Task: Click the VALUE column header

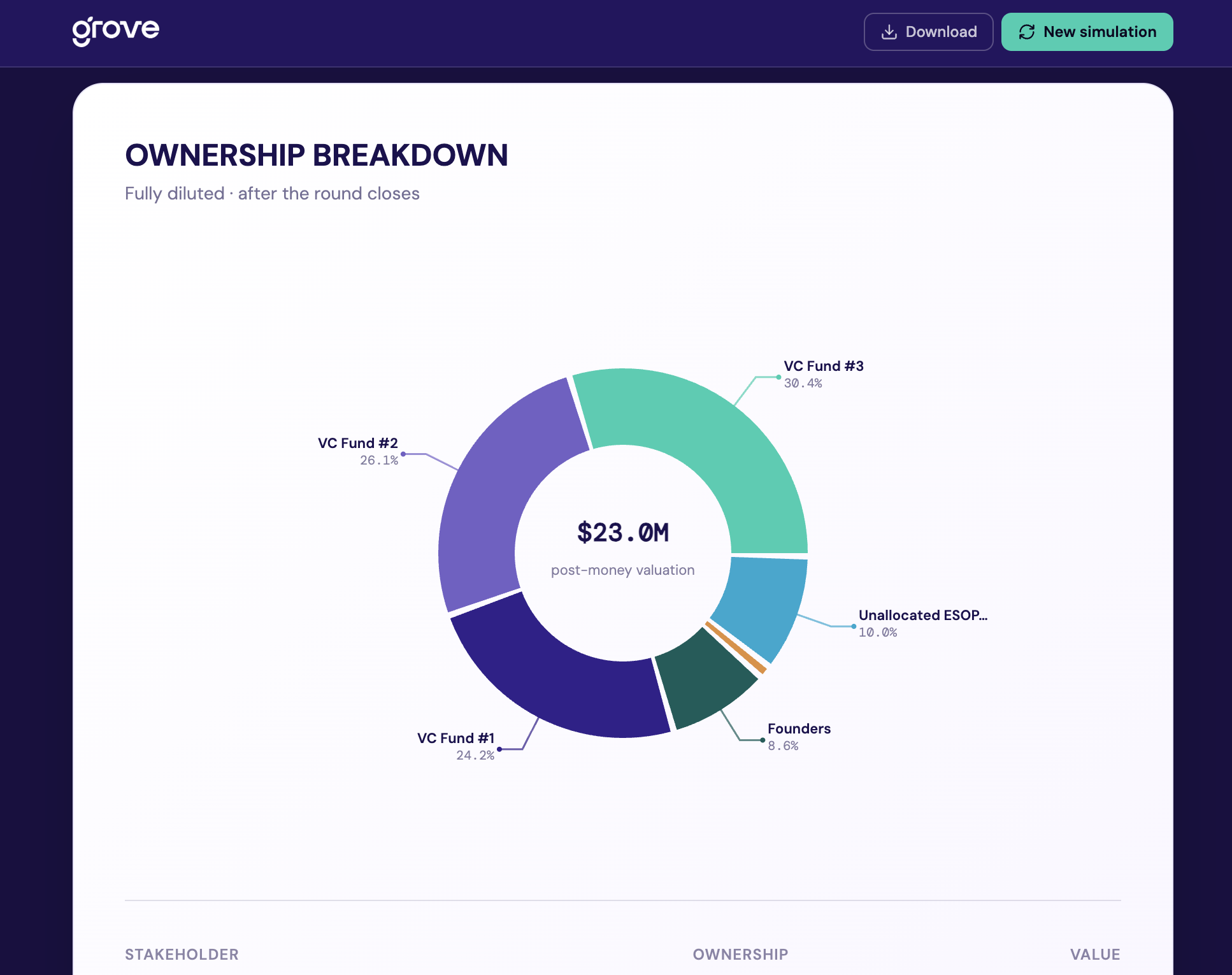Action: point(1094,954)
